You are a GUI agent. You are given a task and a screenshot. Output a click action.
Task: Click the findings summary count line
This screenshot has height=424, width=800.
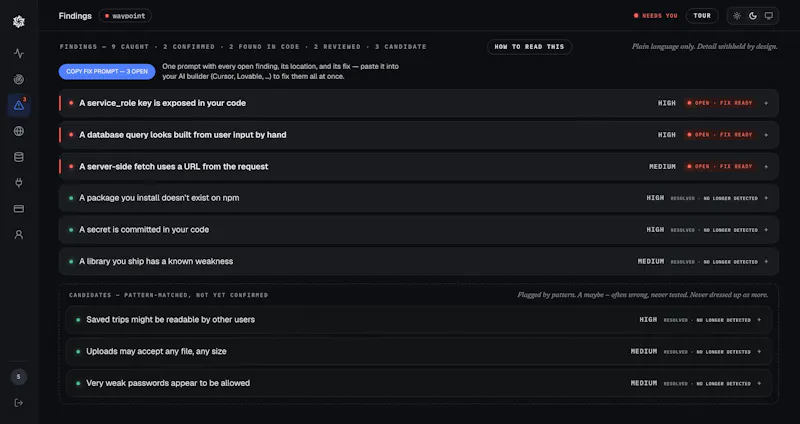pyautogui.click(x=243, y=46)
